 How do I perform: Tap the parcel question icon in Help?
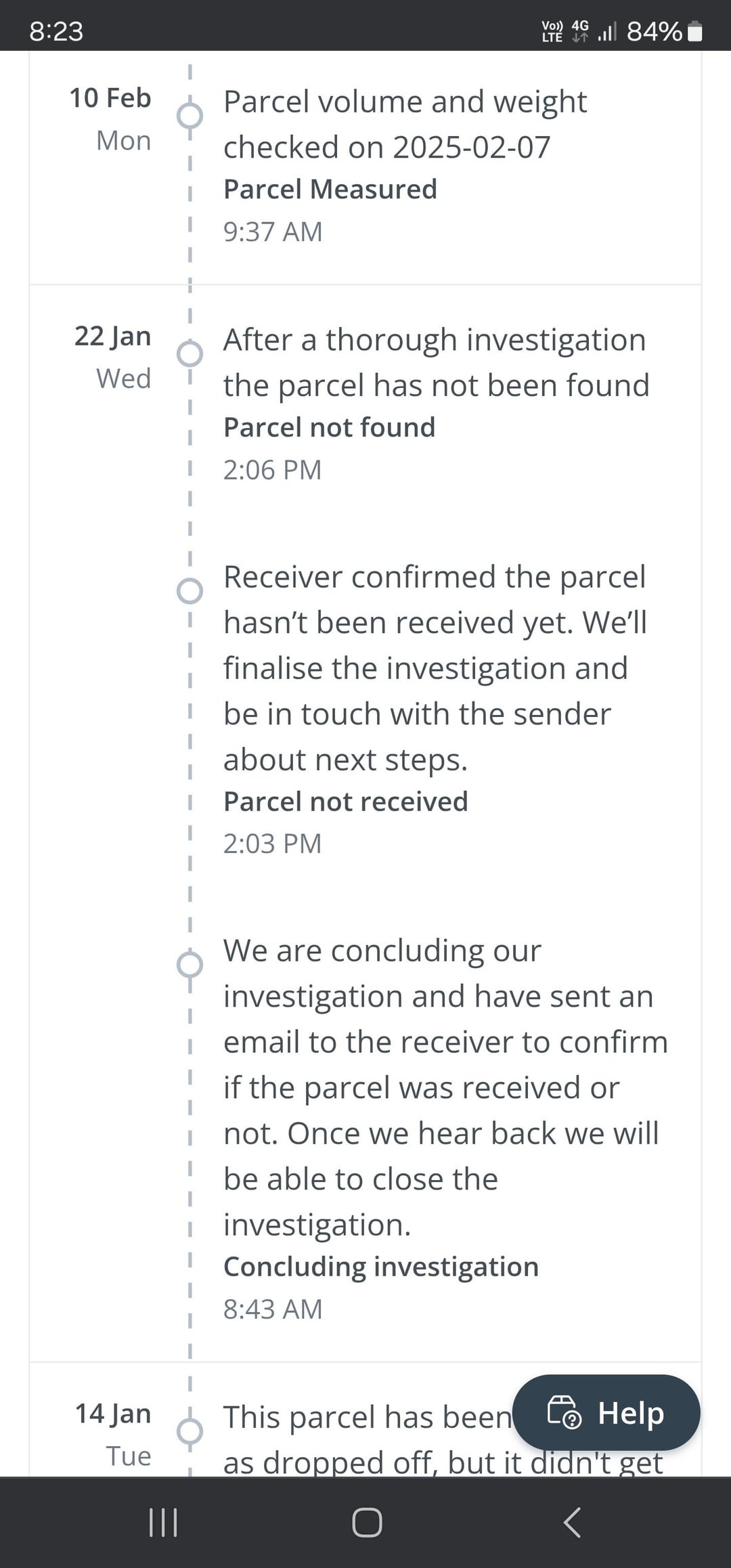[564, 1413]
